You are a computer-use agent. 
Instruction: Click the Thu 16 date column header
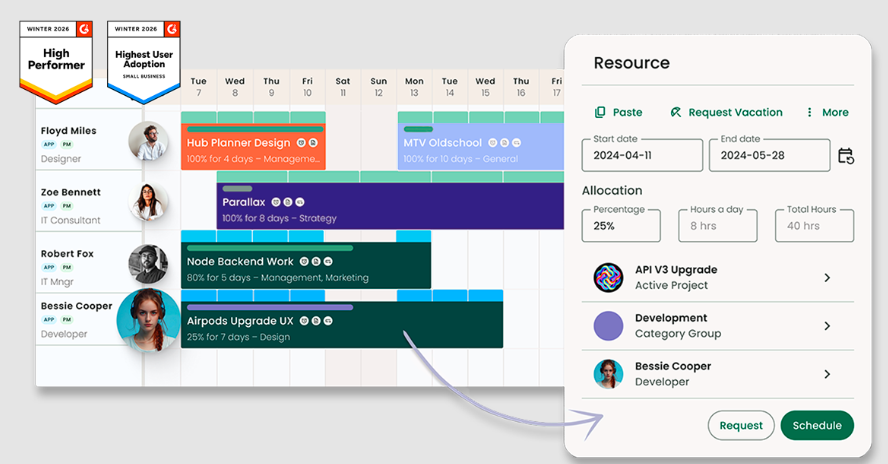pos(521,87)
